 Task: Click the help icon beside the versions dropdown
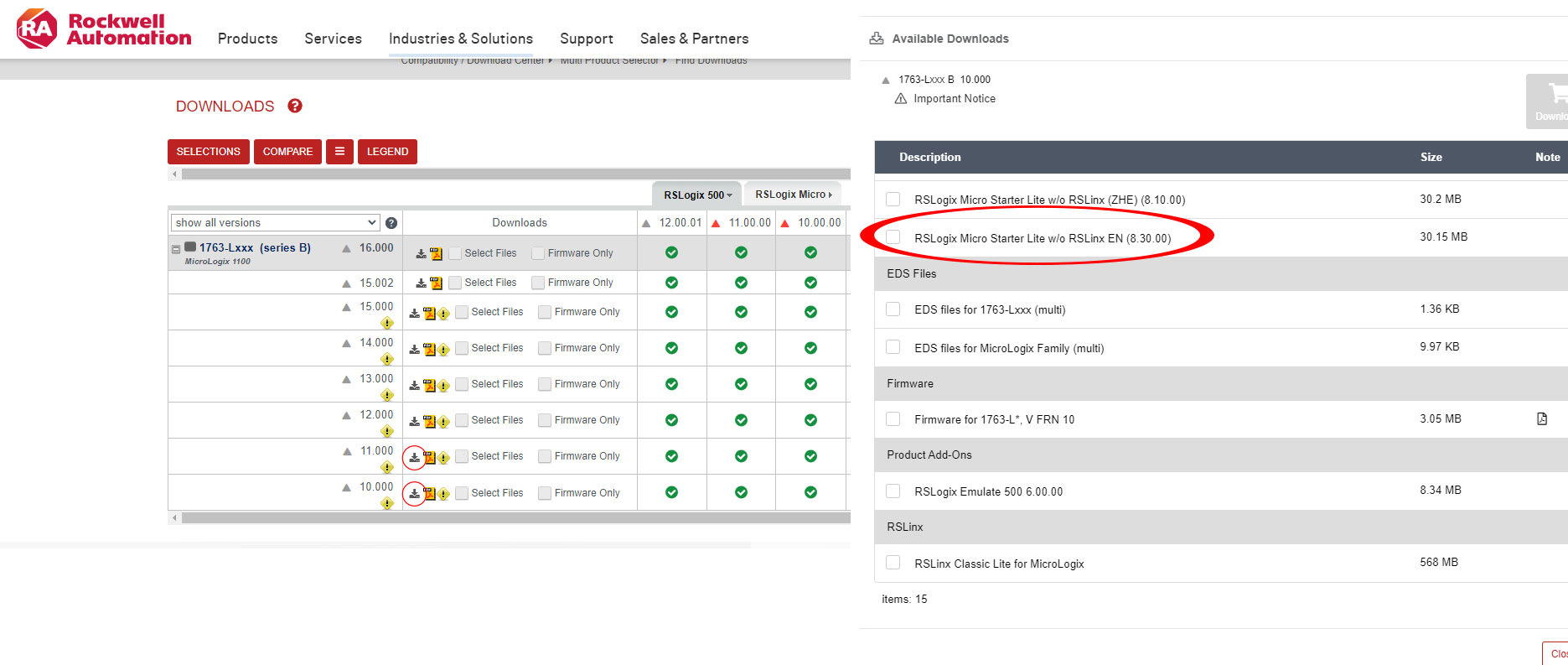(391, 223)
